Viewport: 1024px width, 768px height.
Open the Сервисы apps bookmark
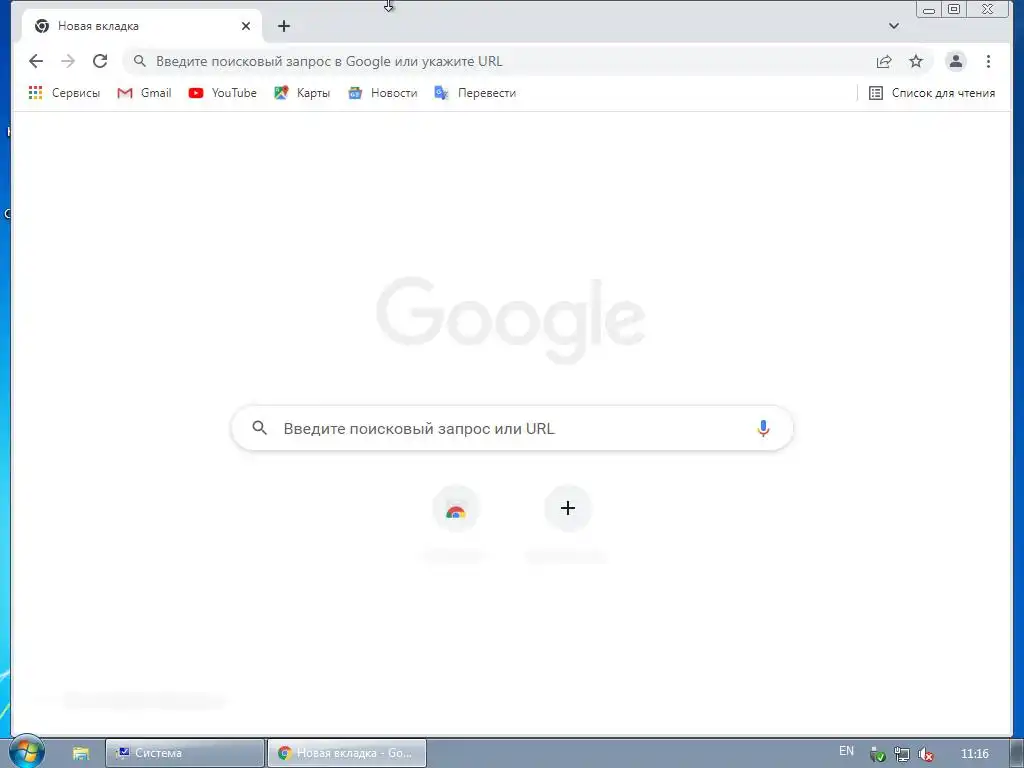pos(64,93)
